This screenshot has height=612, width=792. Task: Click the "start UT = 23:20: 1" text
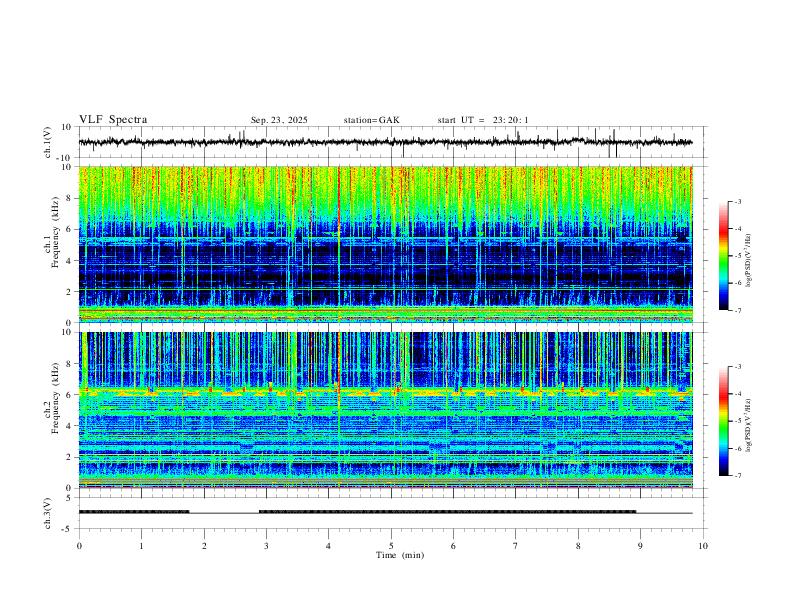tap(483, 120)
